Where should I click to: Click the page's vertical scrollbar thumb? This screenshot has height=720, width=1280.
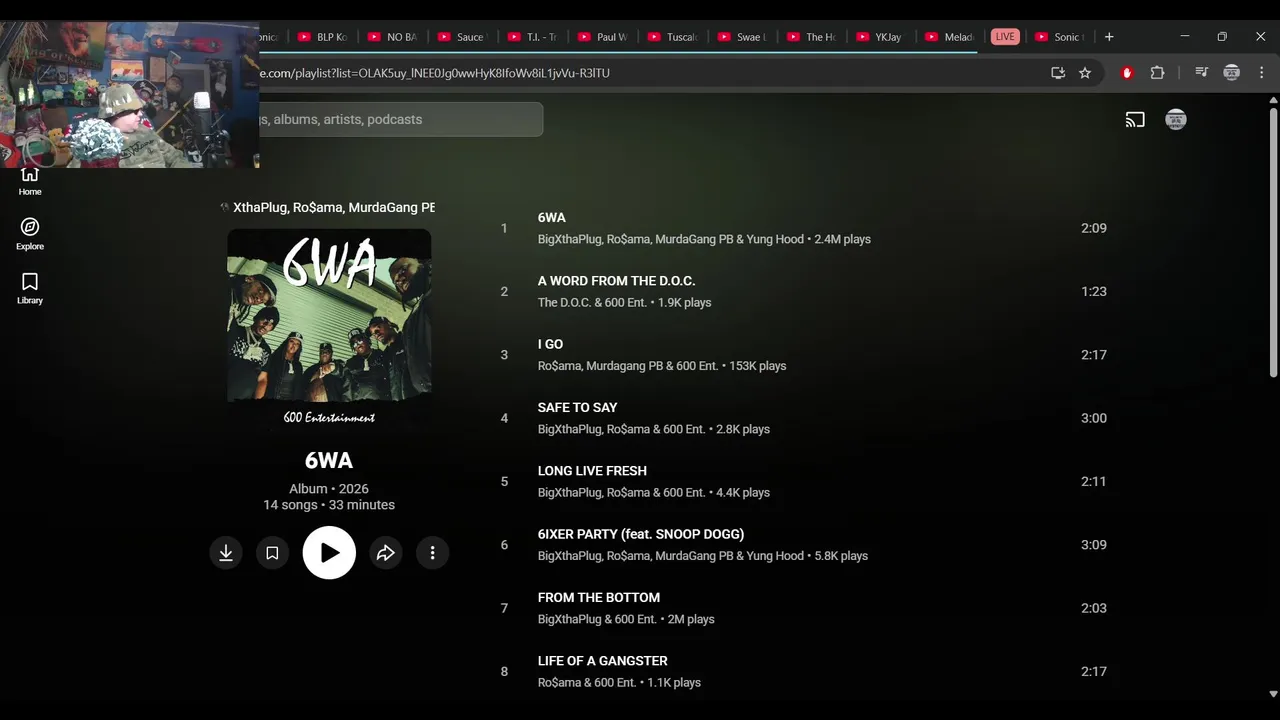click(x=1273, y=242)
